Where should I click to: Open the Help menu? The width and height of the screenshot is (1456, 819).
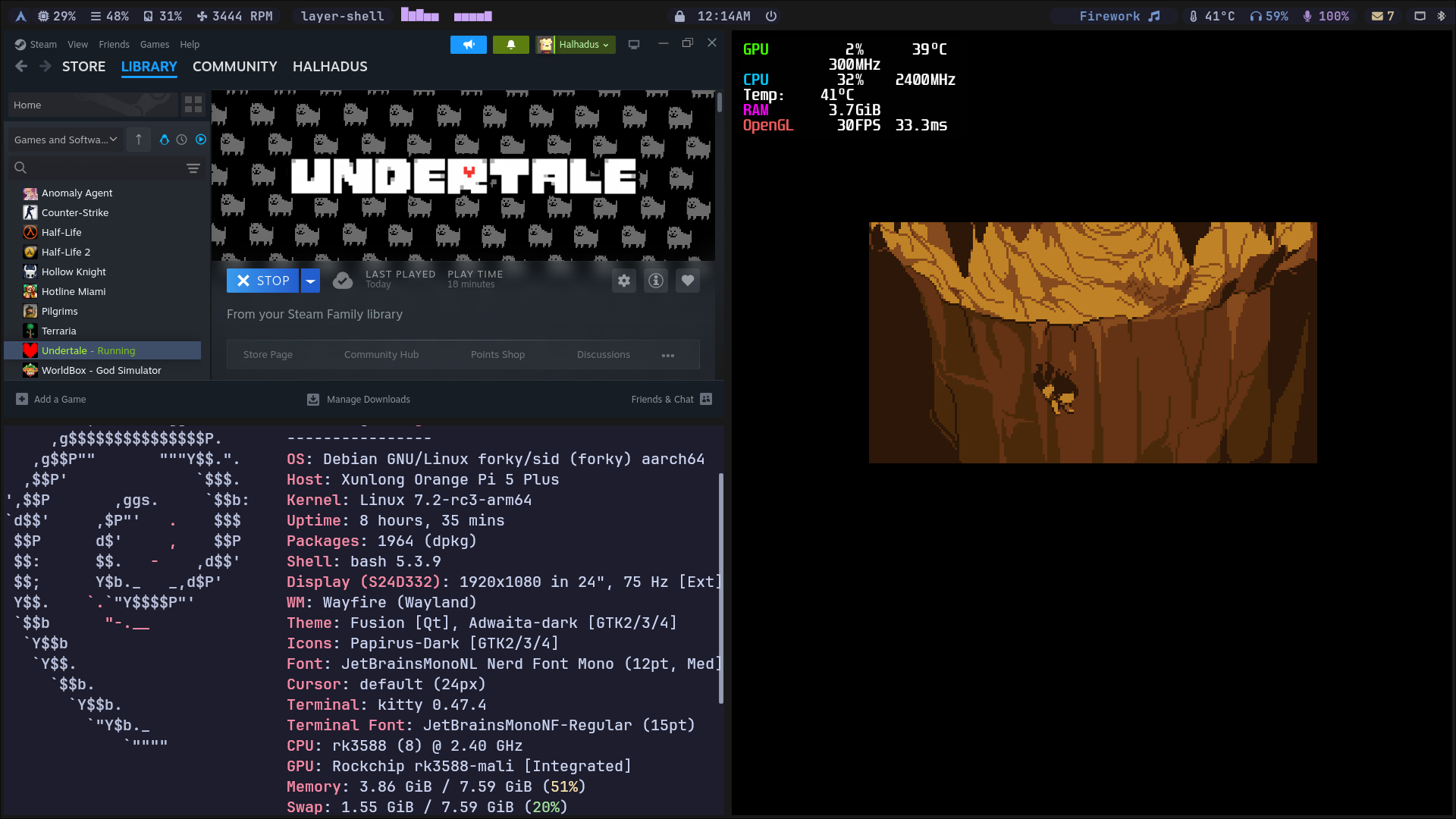pyautogui.click(x=190, y=45)
